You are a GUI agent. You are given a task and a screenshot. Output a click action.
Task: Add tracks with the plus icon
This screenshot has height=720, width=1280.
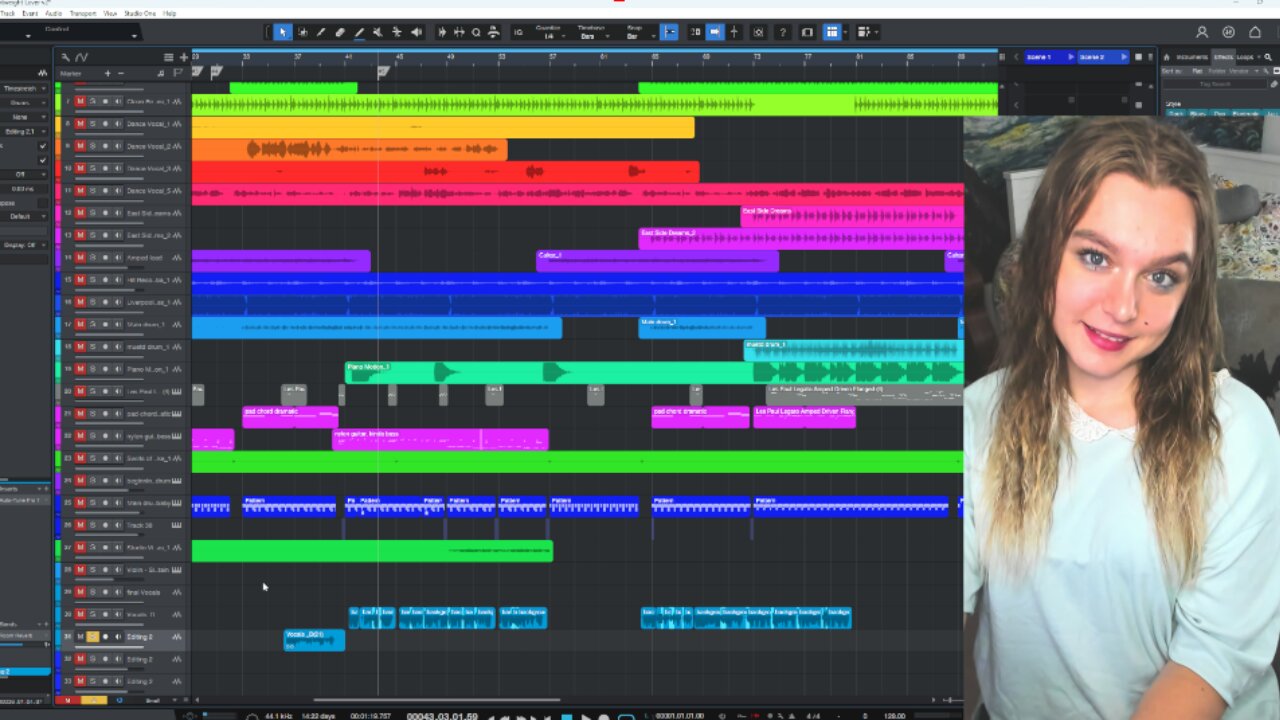click(183, 57)
